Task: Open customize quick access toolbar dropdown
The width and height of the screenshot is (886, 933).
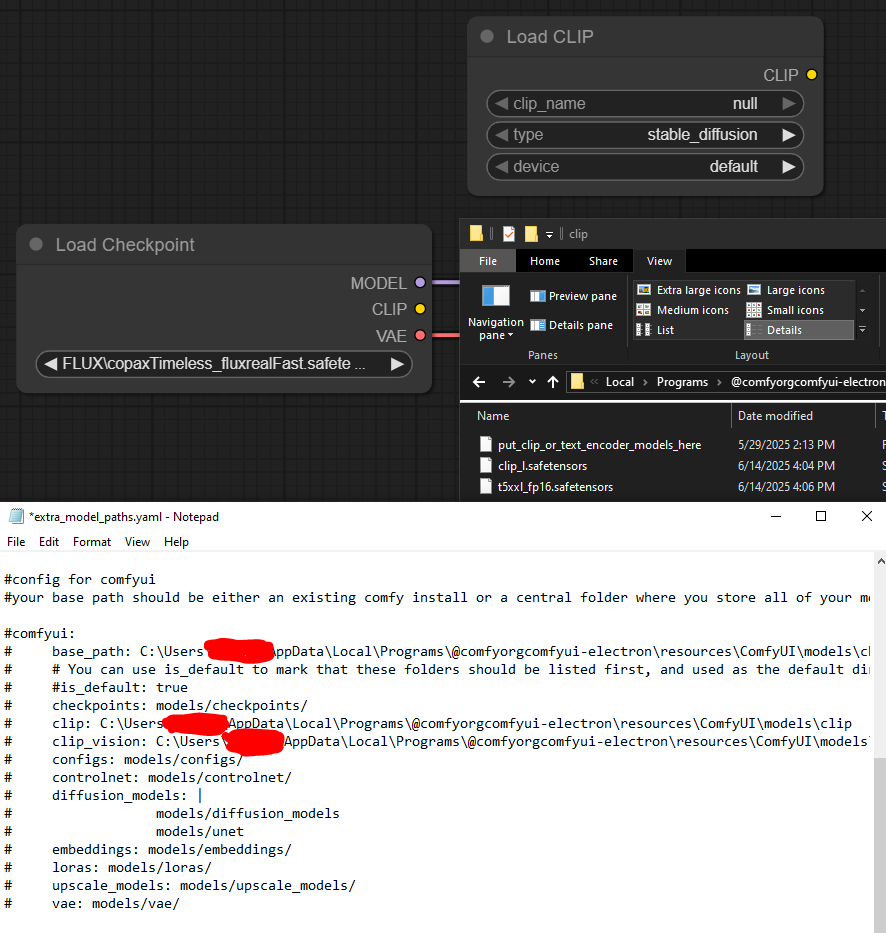Action: [x=549, y=234]
